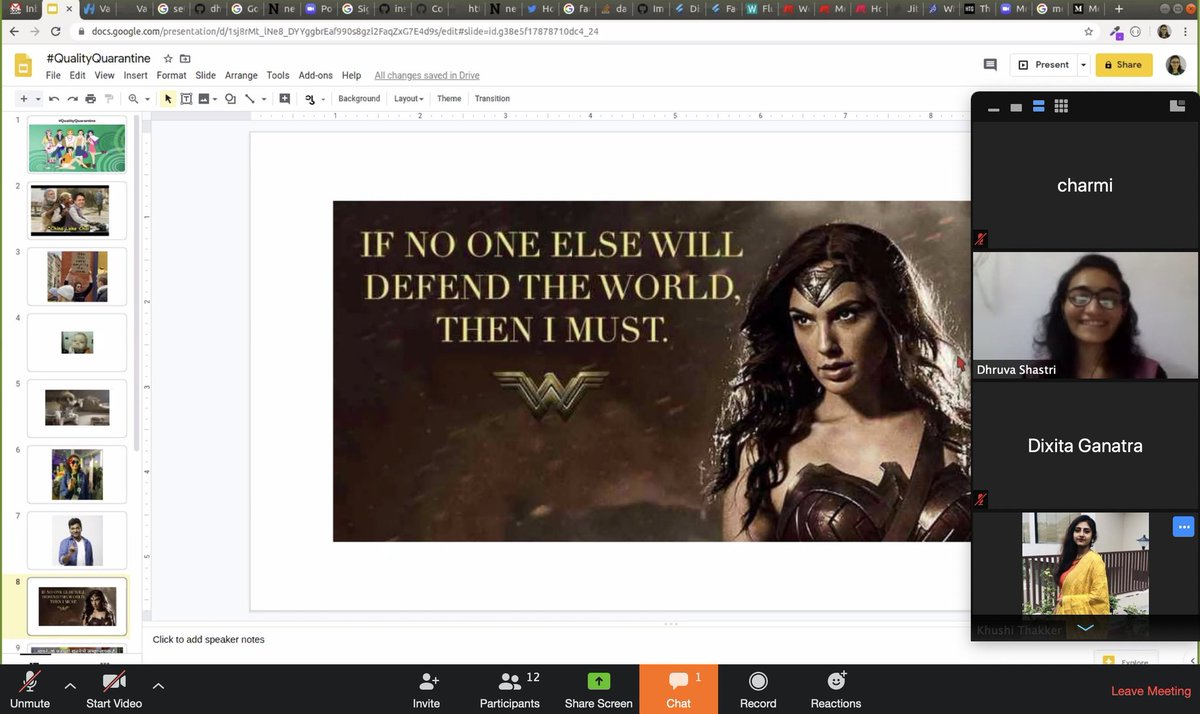Open the Arrange menu
This screenshot has height=714, width=1200.
[x=241, y=75]
